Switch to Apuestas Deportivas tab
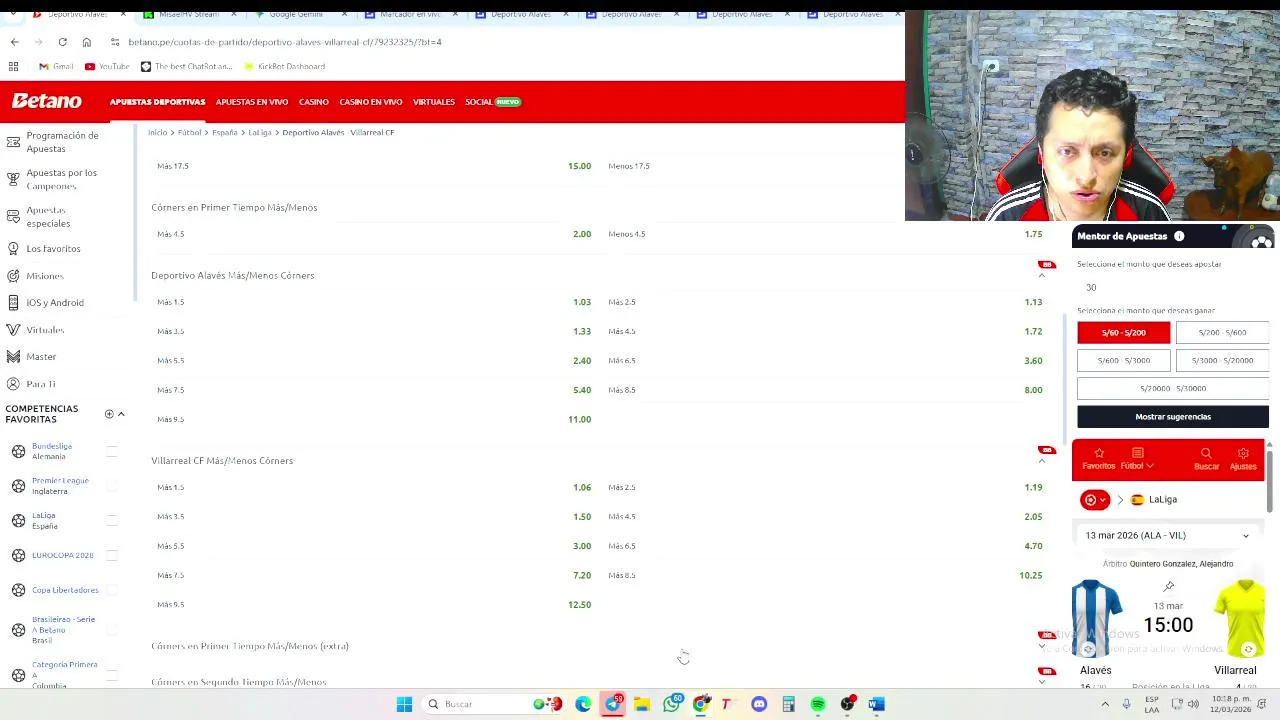 click(157, 102)
